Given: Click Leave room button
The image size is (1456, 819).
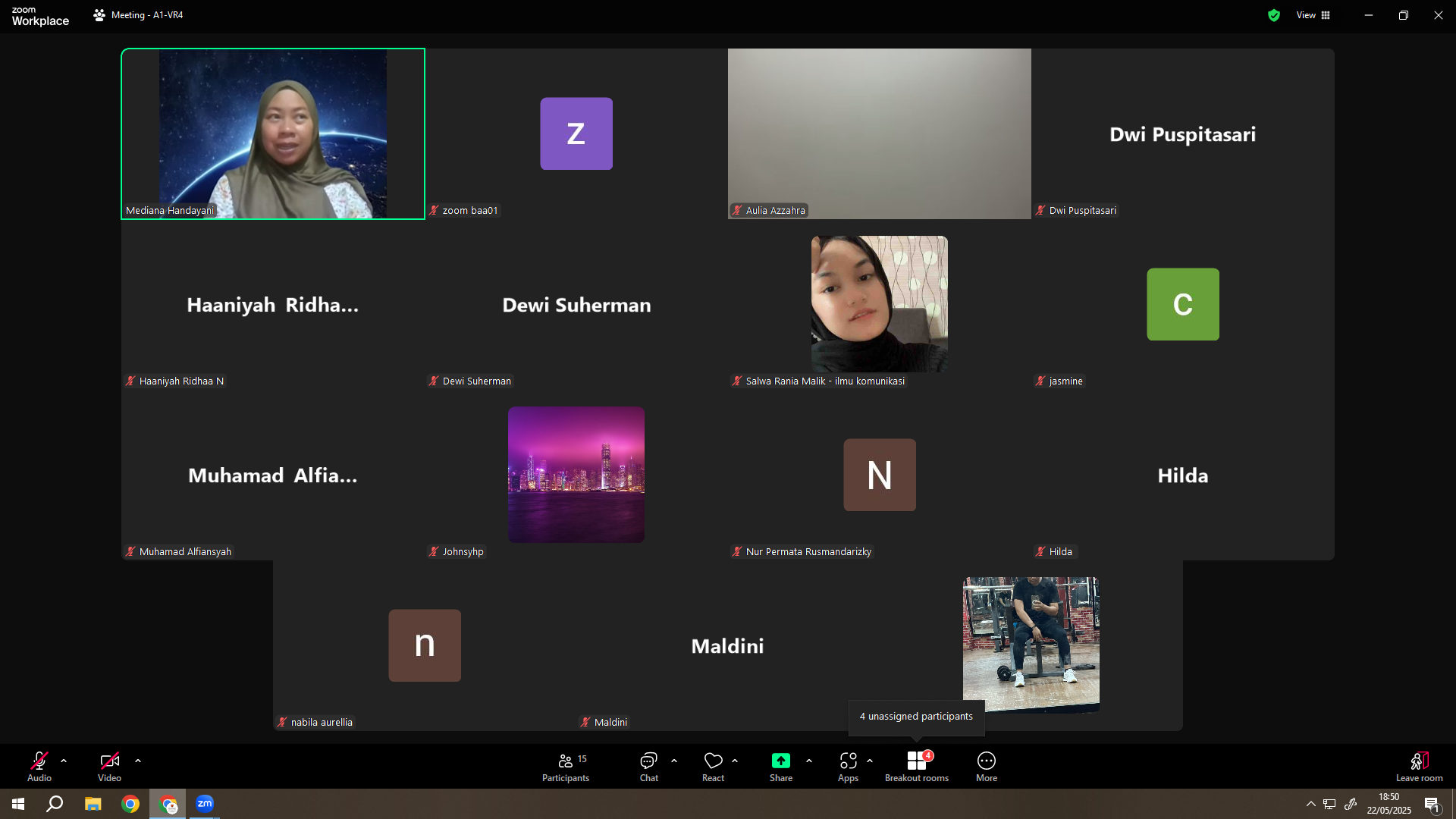Looking at the screenshot, I should pyautogui.click(x=1420, y=766).
